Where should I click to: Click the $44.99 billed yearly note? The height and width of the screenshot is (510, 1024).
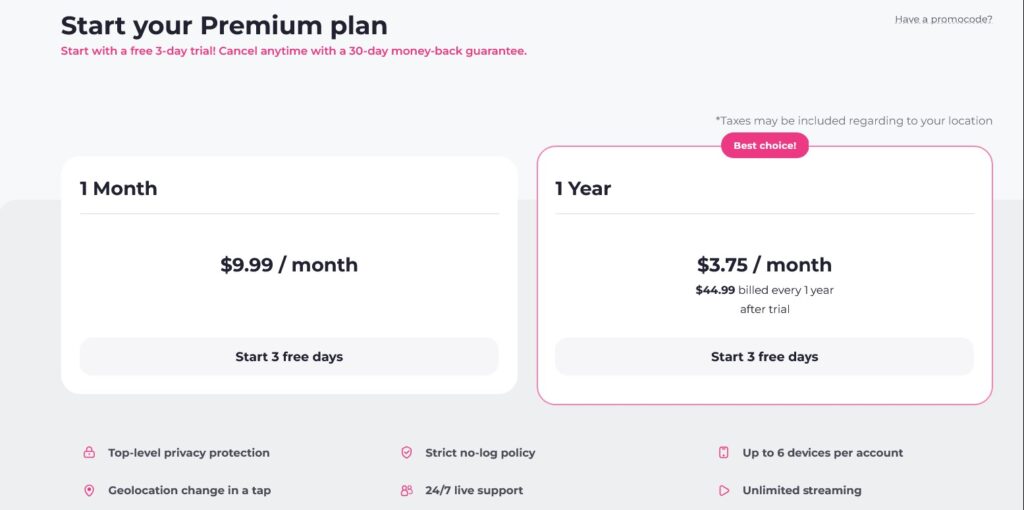click(x=764, y=300)
